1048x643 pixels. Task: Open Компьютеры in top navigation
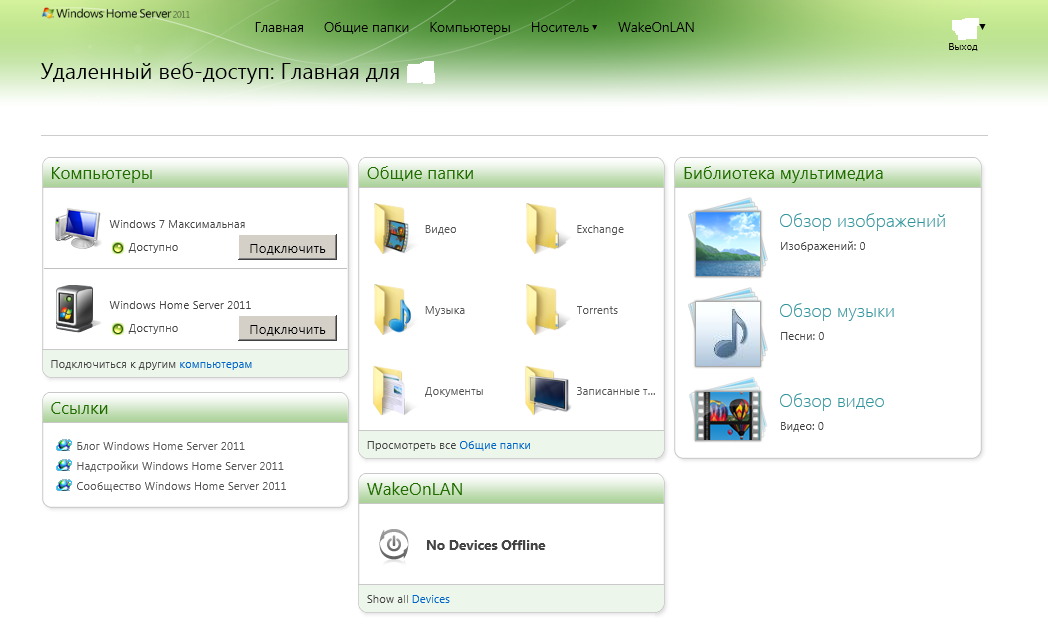pyautogui.click(x=470, y=27)
